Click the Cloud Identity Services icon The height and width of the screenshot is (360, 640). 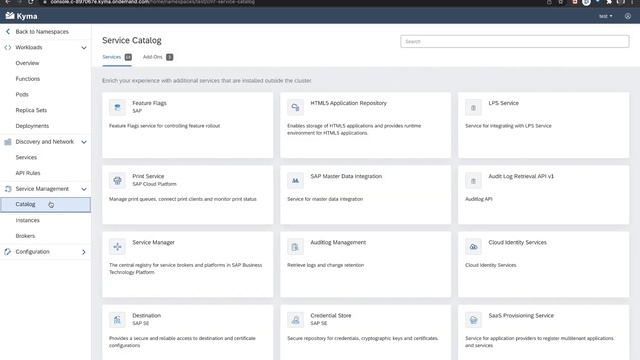pyautogui.click(x=473, y=247)
